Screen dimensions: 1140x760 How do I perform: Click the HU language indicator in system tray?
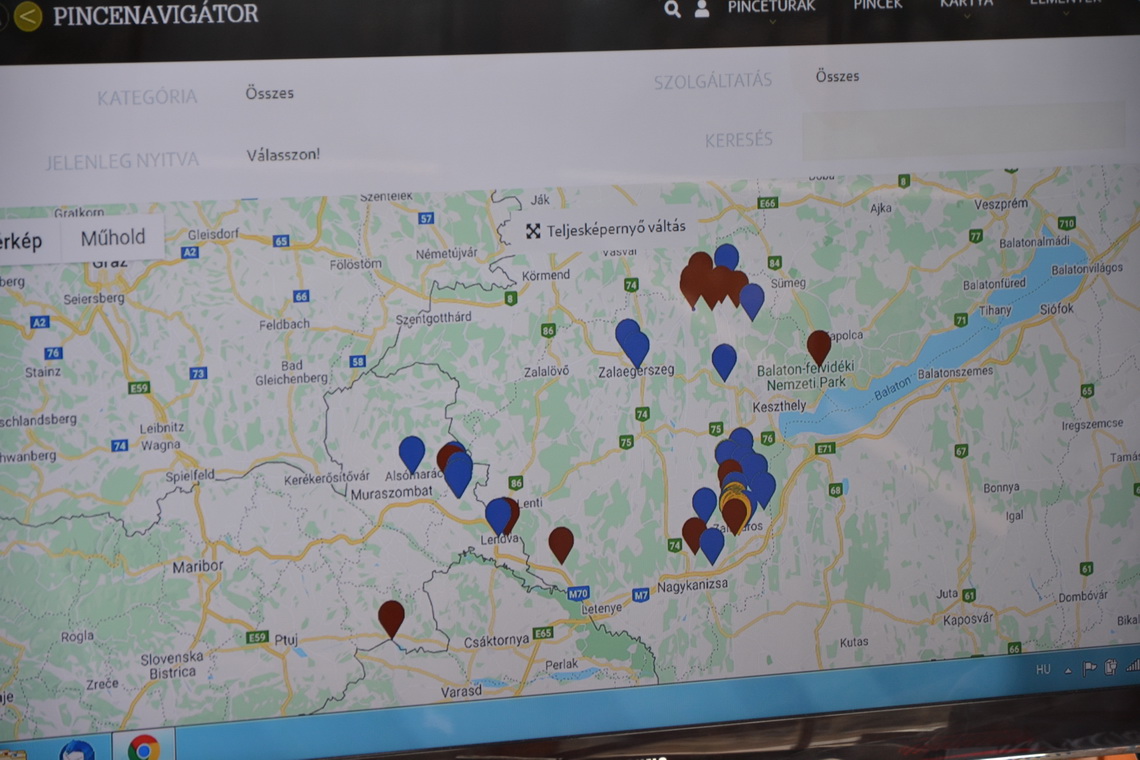pyautogui.click(x=1043, y=669)
